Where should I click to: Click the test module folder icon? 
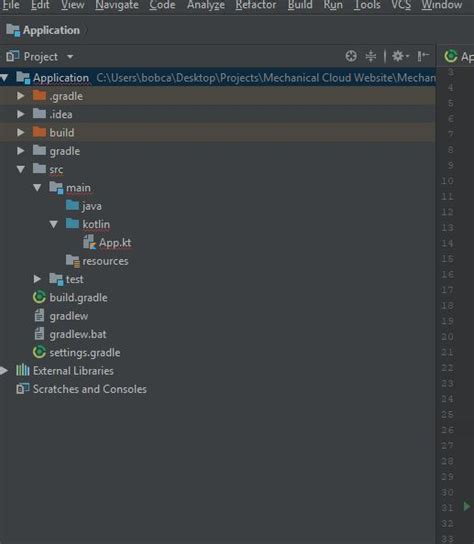56,279
